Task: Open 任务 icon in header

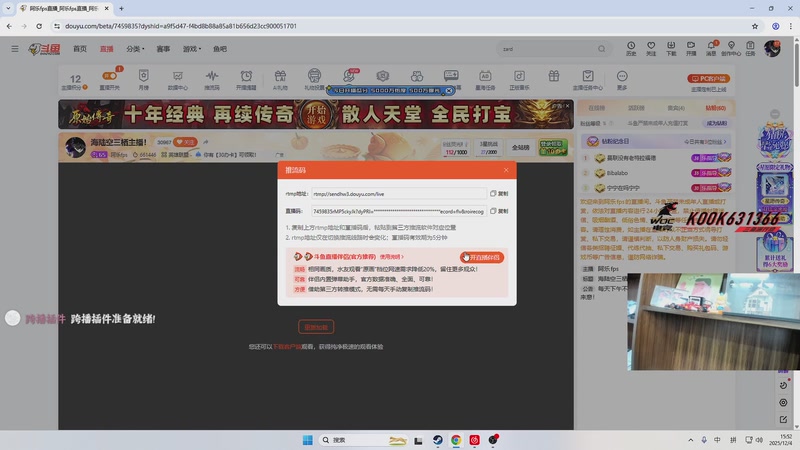Action: [750, 48]
